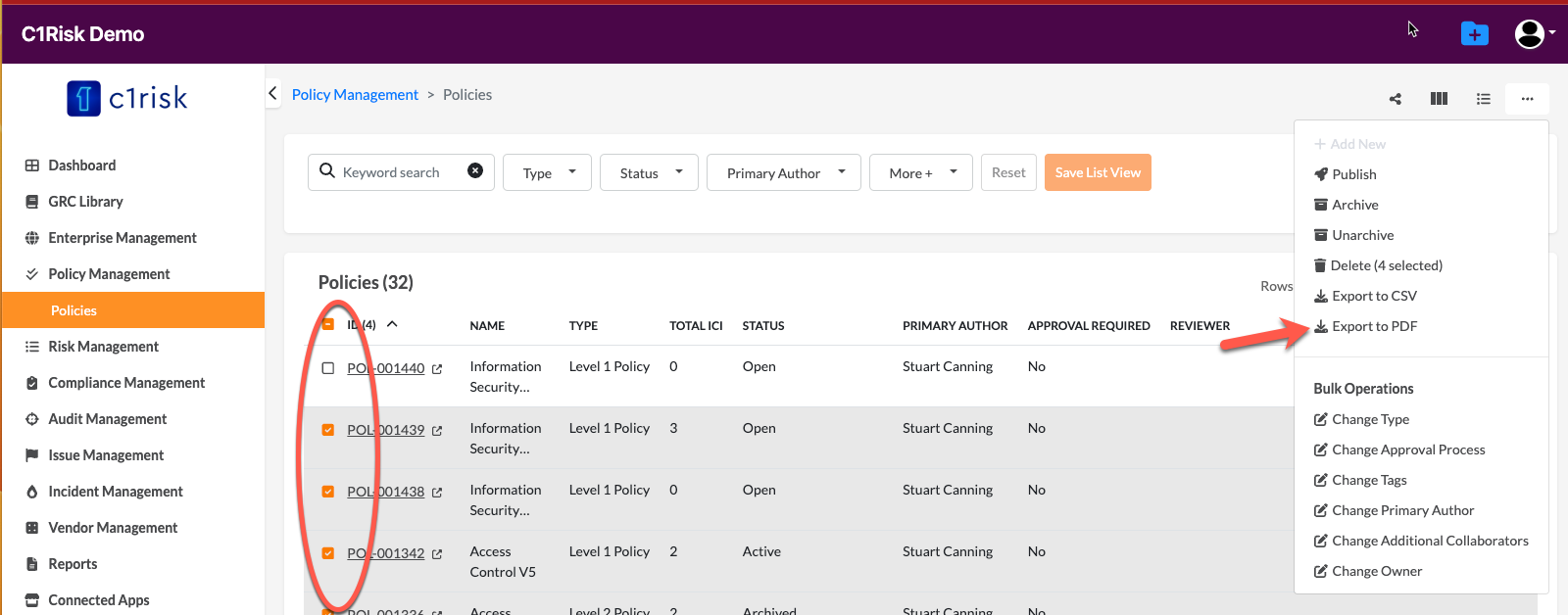Uncheck the POL-001438 row checkbox
This screenshot has width=1568, height=615.
click(x=328, y=492)
